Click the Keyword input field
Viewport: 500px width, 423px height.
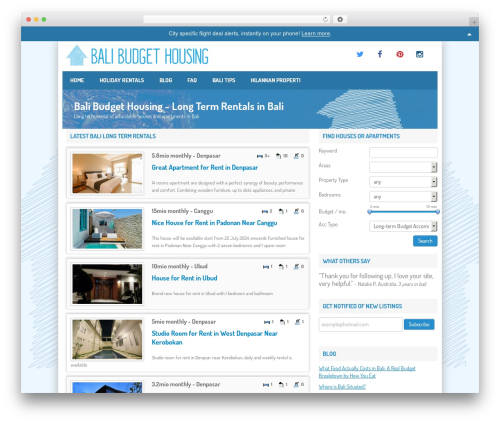click(x=403, y=152)
